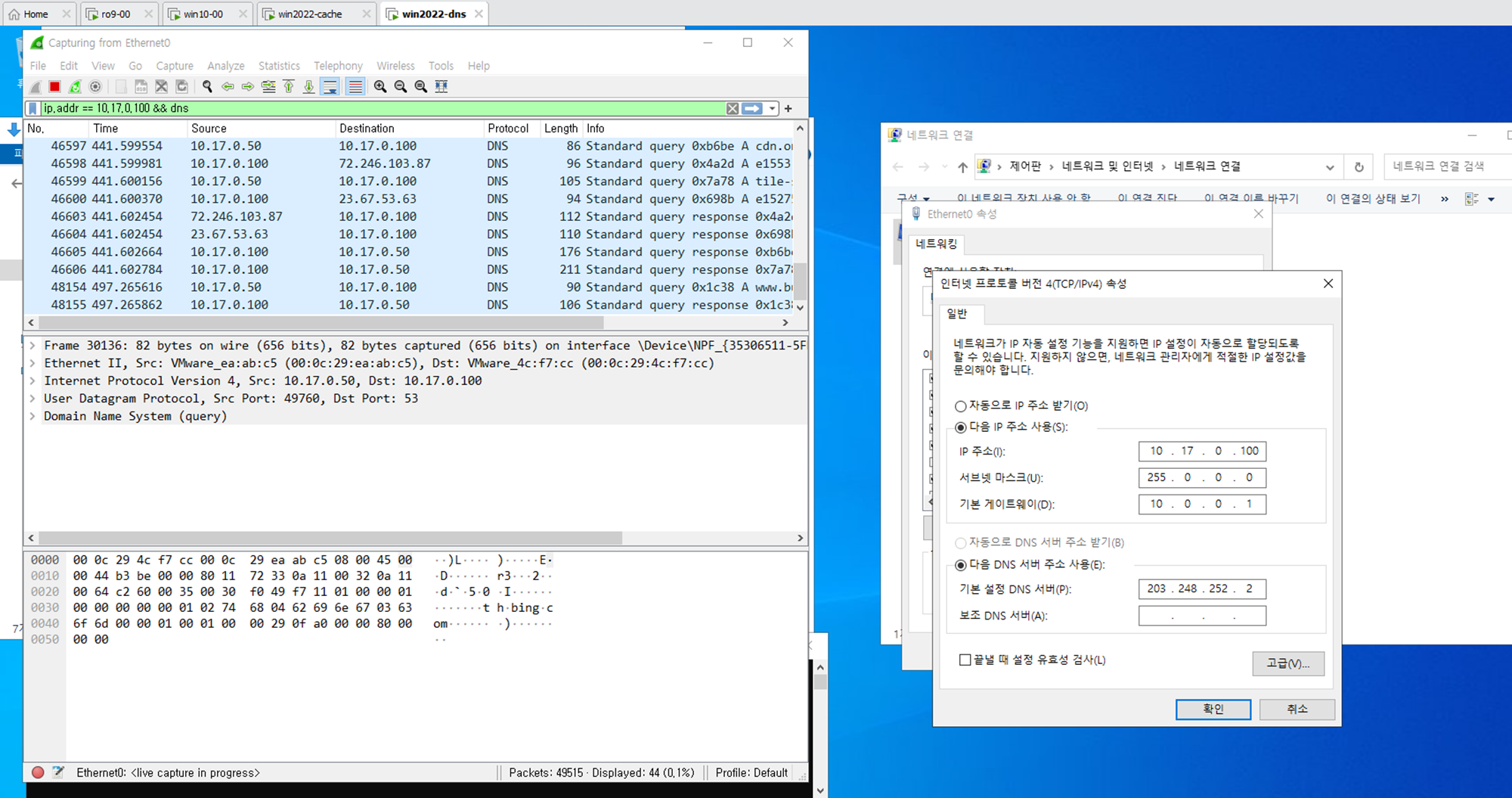This screenshot has height=798, width=1512.
Task: Open the view options dropdown arrow
Action: (x=1492, y=200)
